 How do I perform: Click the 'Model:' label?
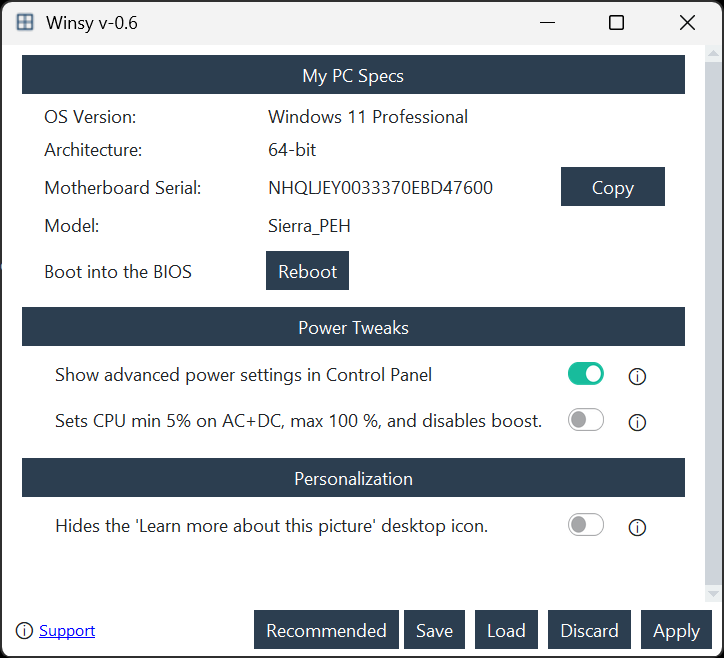[x=72, y=226]
